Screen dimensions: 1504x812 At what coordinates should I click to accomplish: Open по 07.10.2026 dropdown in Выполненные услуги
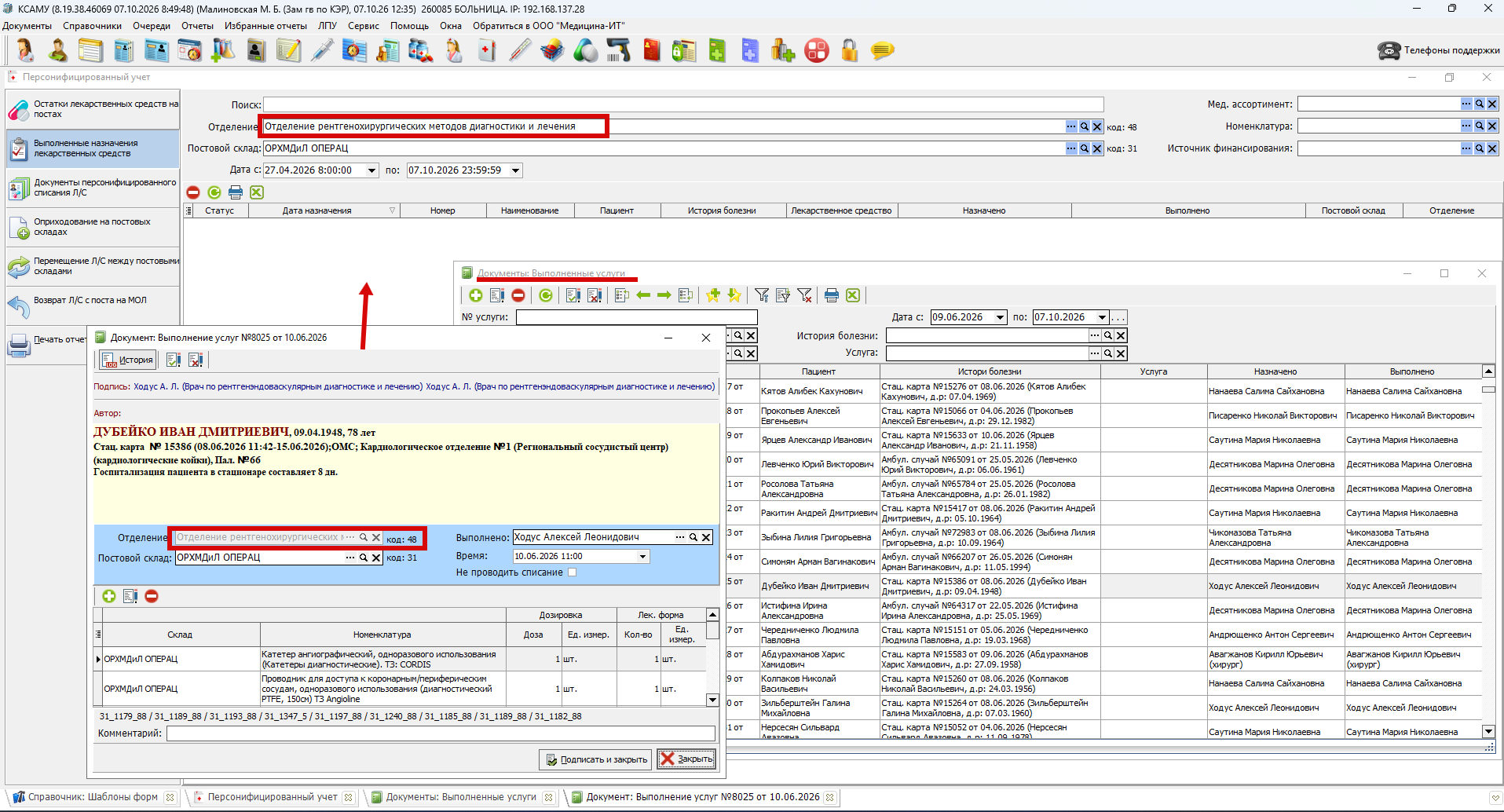(1102, 317)
